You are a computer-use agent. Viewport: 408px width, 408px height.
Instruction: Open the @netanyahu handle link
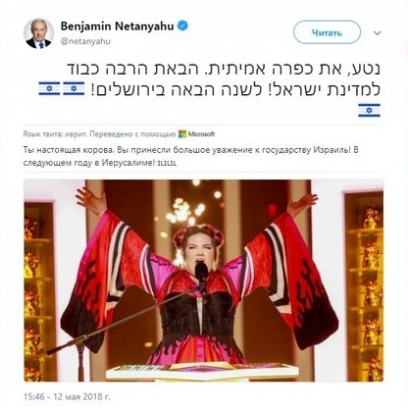coord(85,41)
